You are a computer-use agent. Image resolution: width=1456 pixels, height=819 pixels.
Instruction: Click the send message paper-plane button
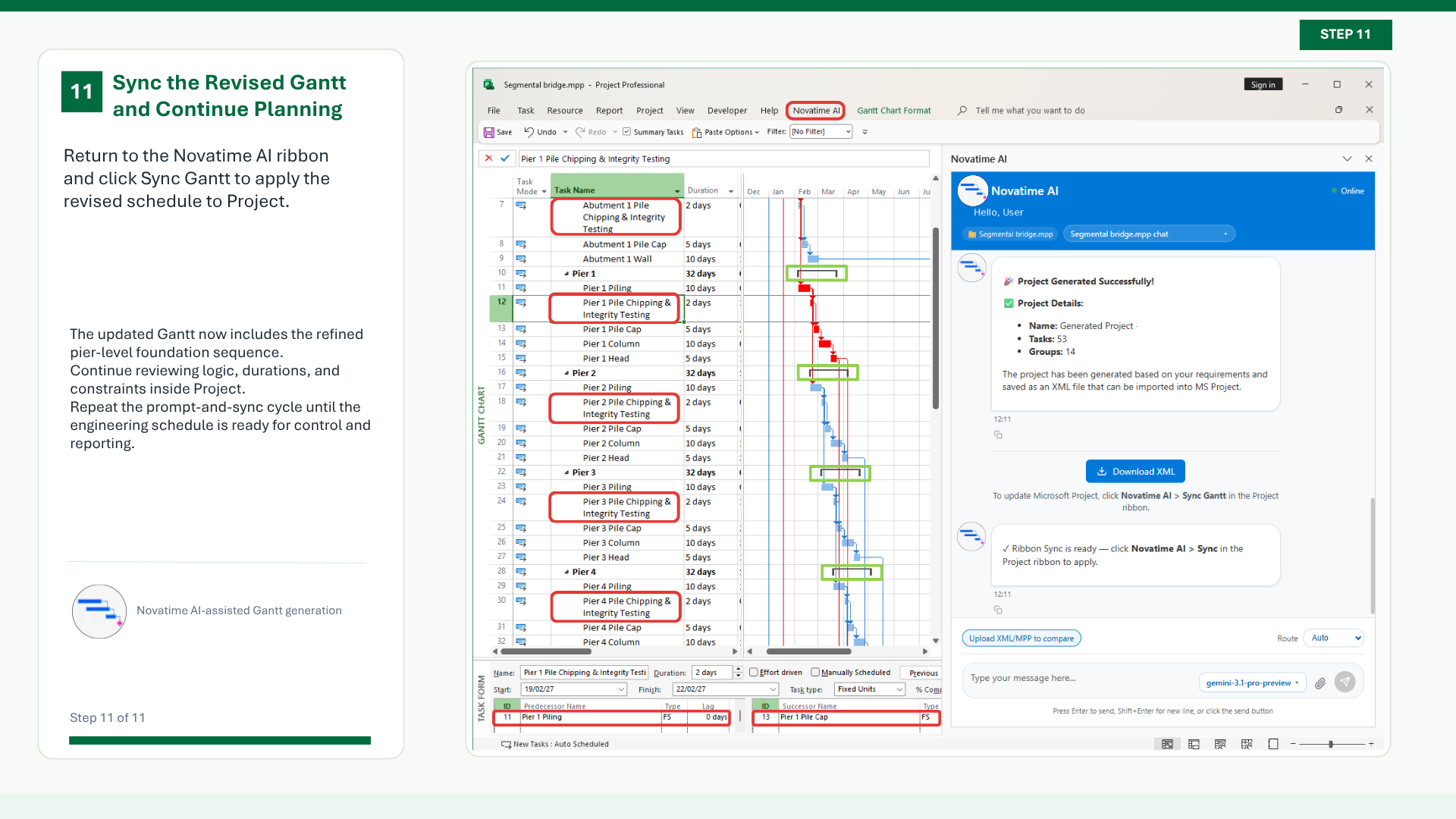click(1345, 682)
